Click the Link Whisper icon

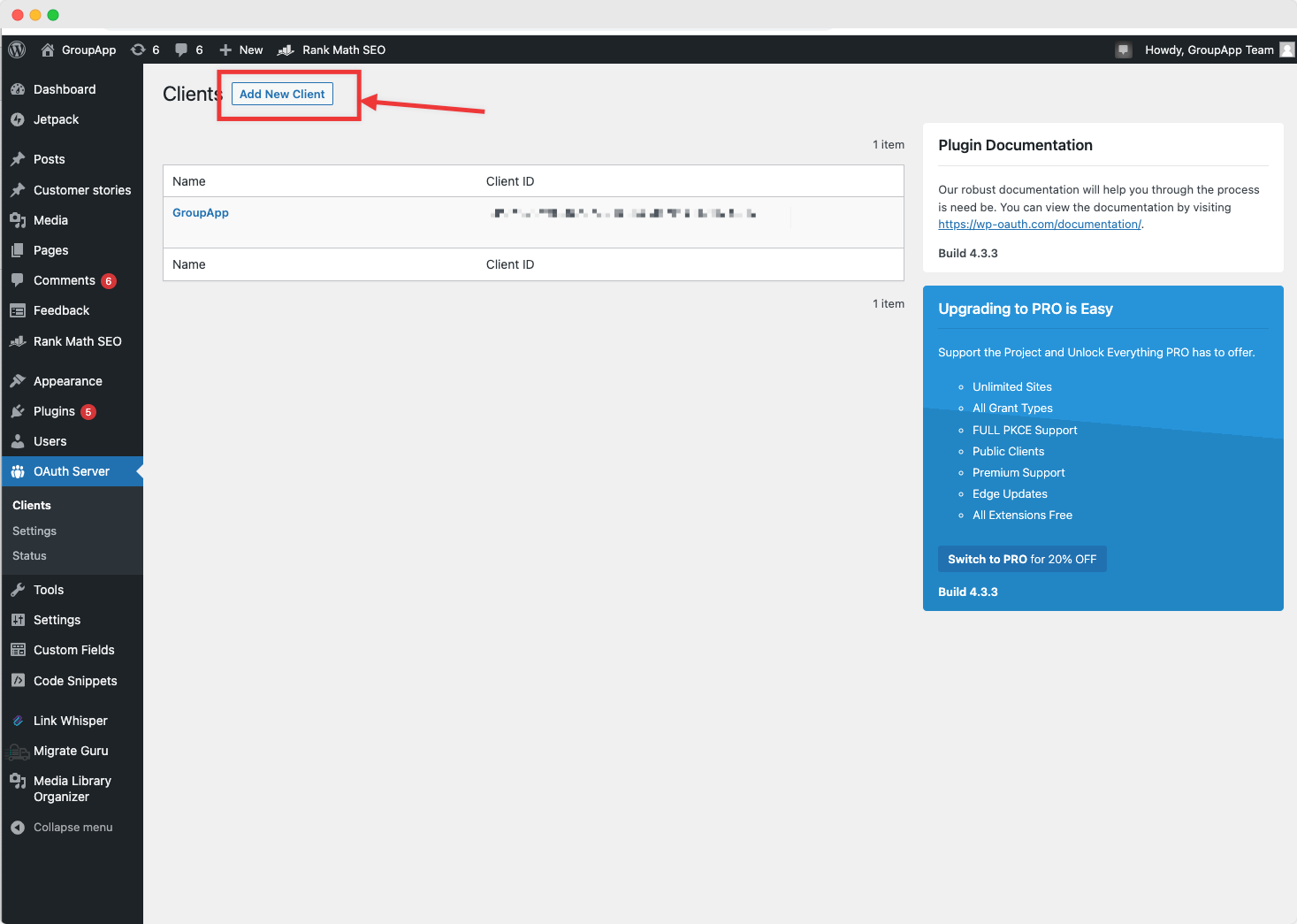18,721
